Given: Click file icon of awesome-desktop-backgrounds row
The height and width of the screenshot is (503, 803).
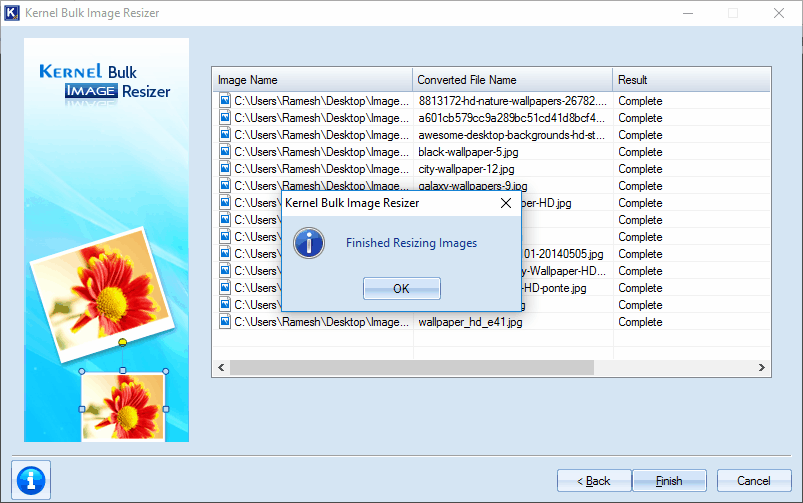Looking at the screenshot, I should point(225,134).
